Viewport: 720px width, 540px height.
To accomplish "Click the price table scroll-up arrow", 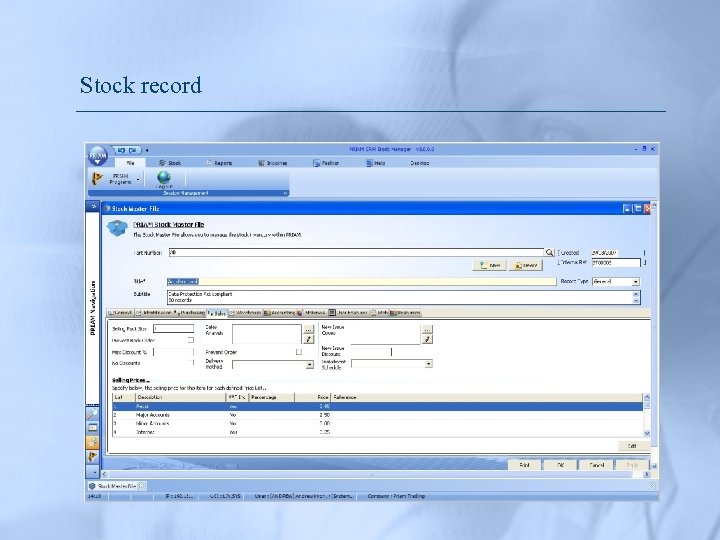I will coord(647,397).
